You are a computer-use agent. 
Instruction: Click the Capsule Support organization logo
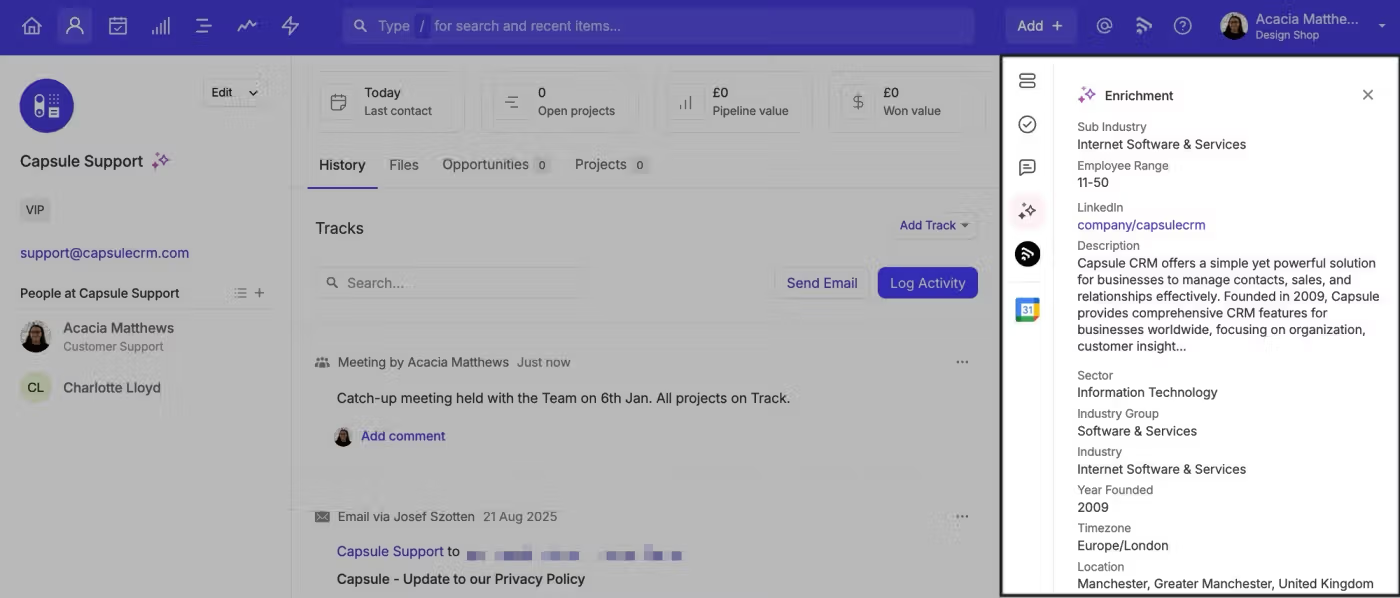[x=47, y=106]
